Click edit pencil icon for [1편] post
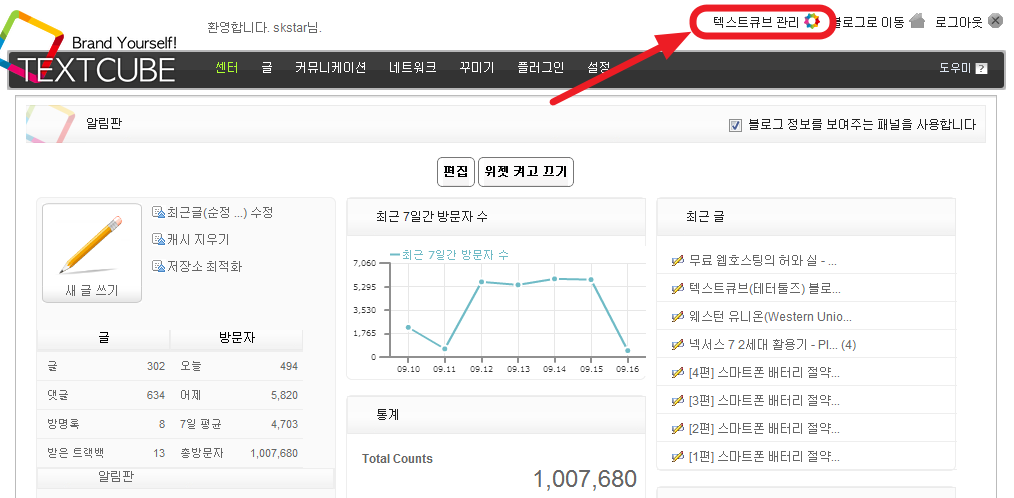Viewport: 1014px width, 498px height. [678, 456]
